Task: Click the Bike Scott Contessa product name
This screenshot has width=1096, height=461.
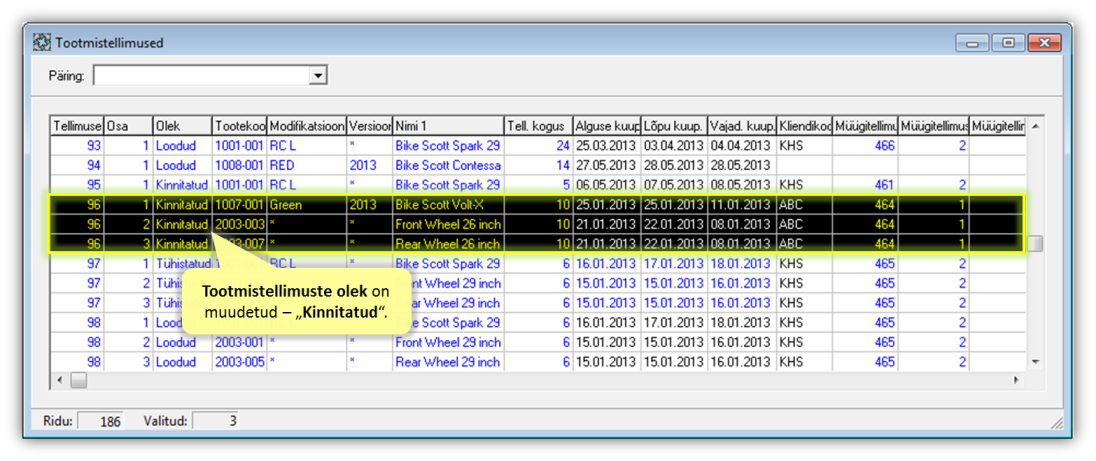Action: pyautogui.click(x=447, y=165)
